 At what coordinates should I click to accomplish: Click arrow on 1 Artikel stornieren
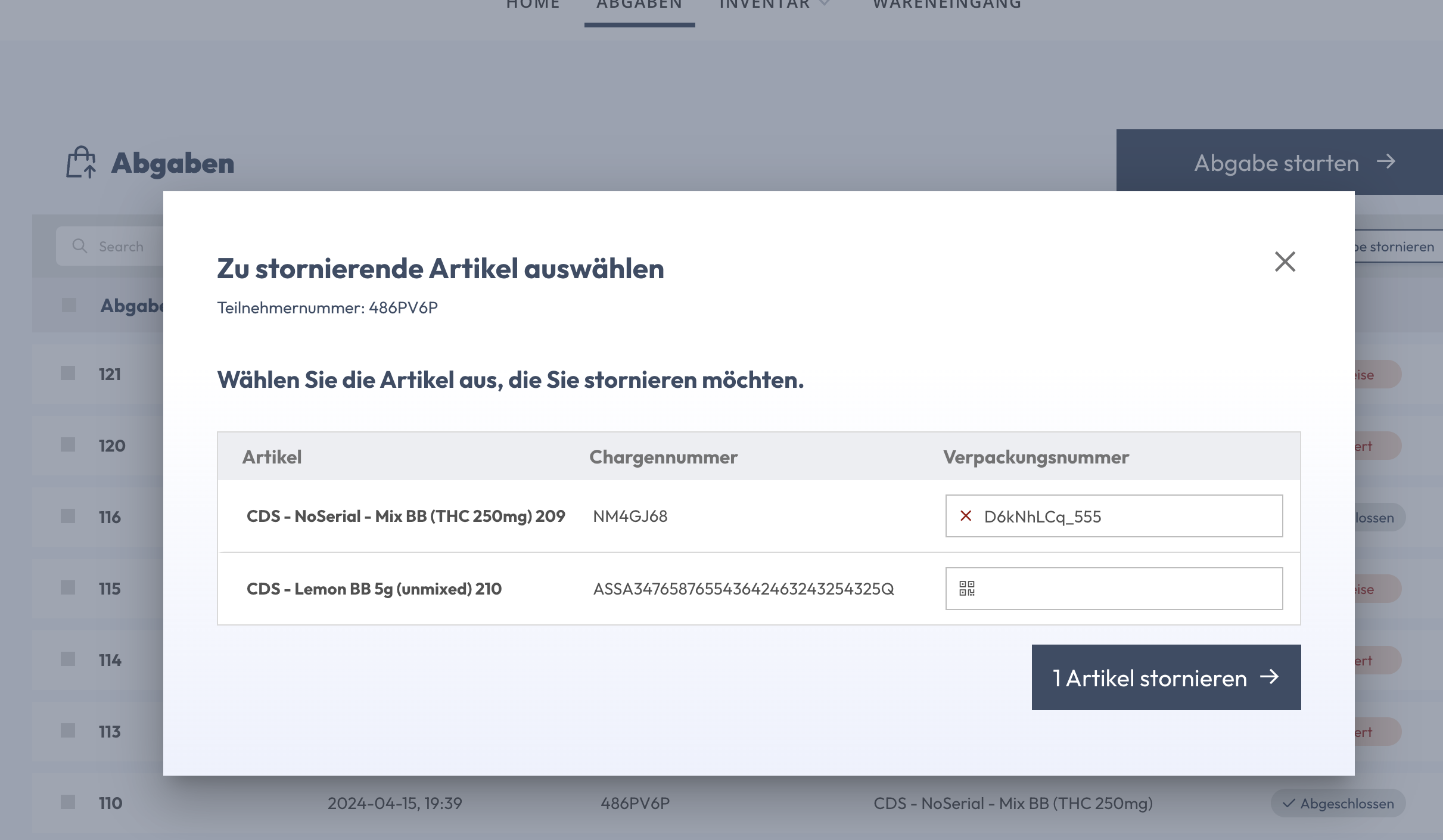(1270, 677)
